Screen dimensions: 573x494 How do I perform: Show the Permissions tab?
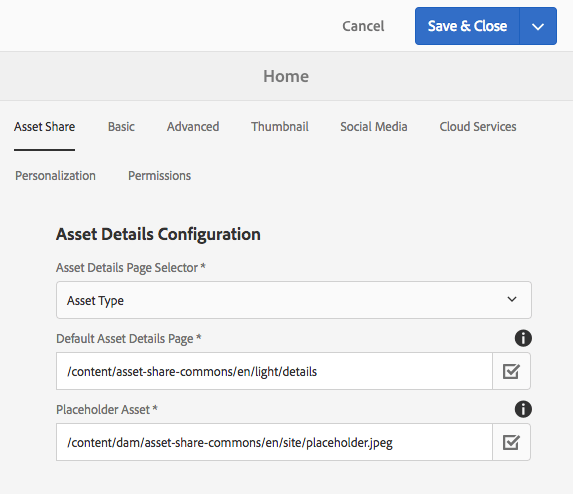159,176
